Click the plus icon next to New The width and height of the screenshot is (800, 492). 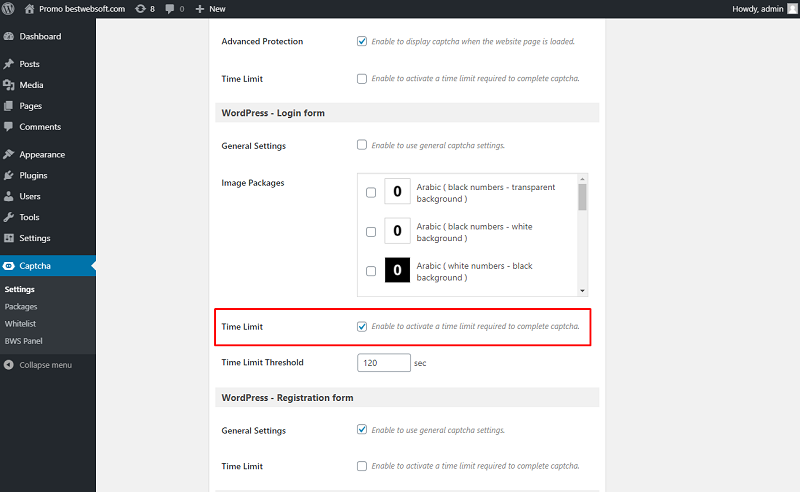[200, 9]
